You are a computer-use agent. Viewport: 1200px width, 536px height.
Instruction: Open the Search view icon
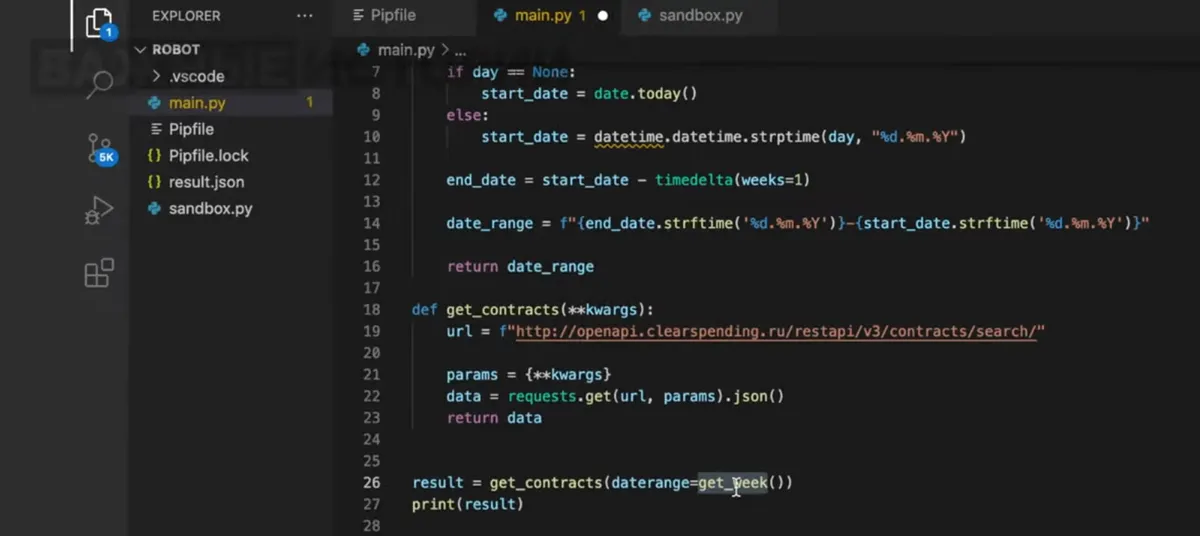pos(98,86)
